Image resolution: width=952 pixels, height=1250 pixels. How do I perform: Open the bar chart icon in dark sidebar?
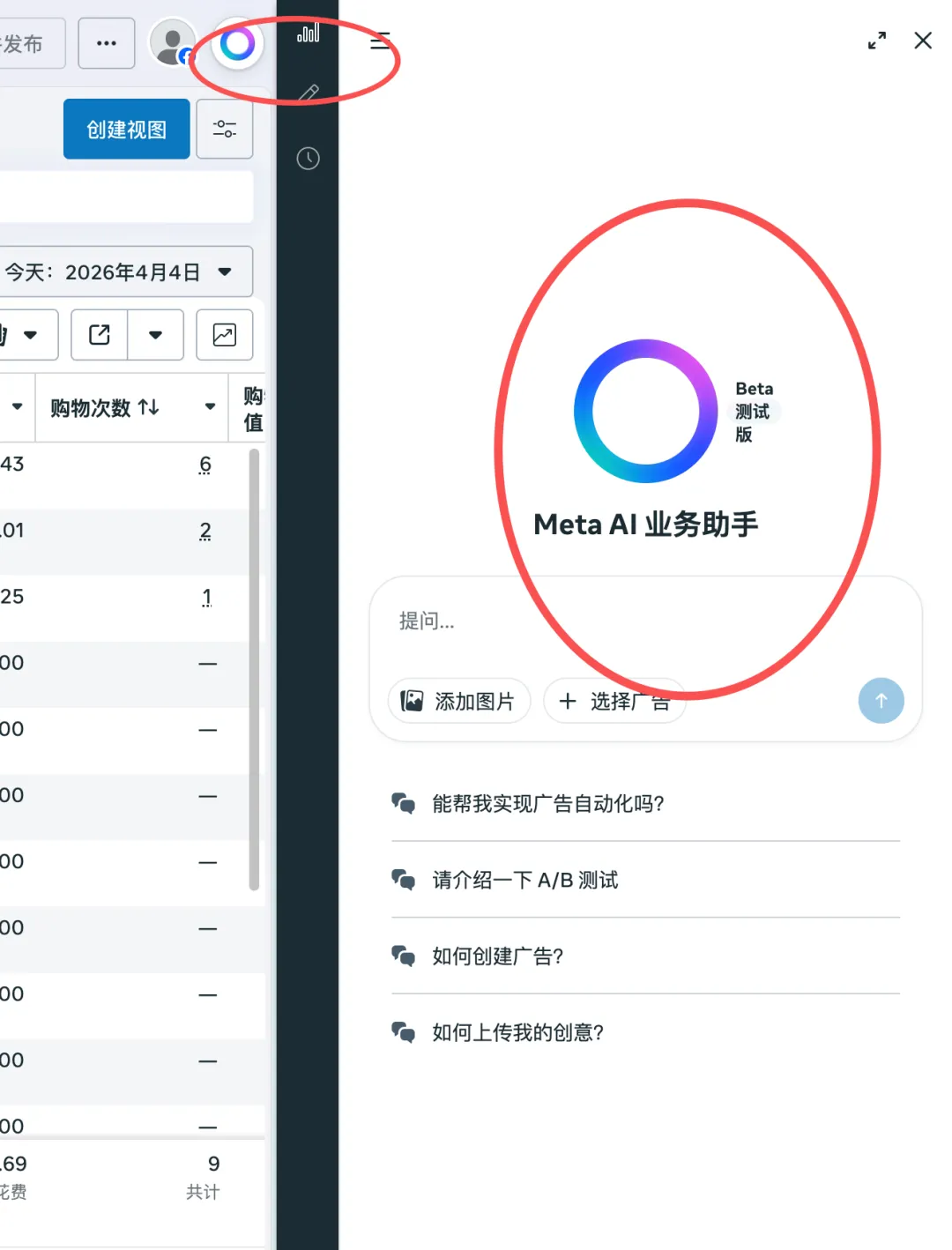point(308,33)
